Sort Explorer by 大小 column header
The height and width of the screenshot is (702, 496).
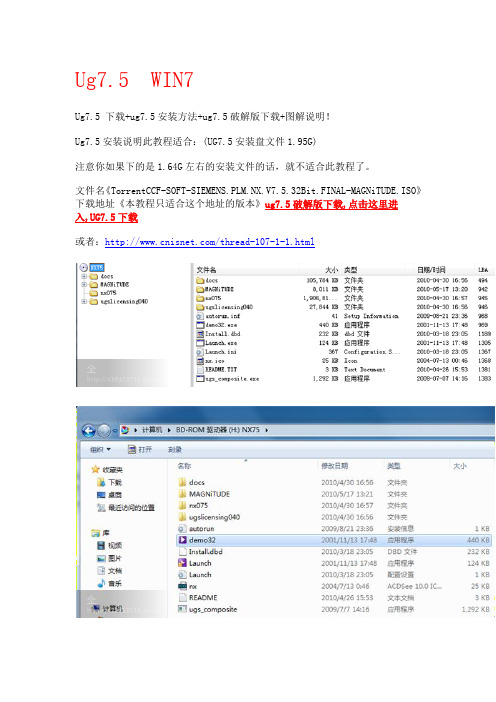point(460,466)
